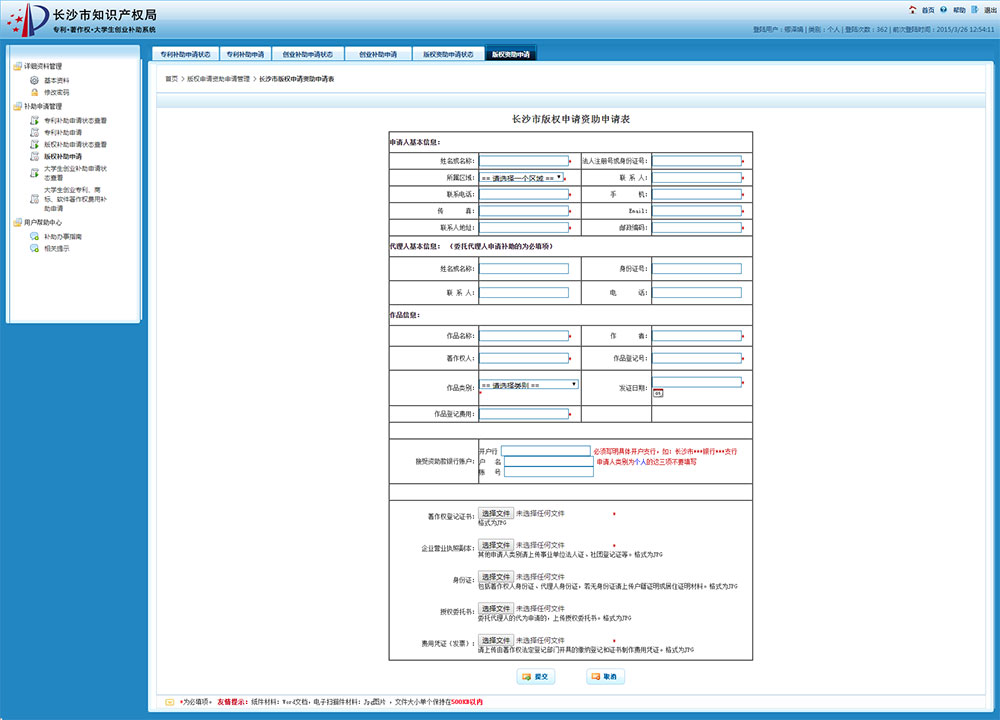Click the applicant 姓名或名称 input field

click(523, 160)
